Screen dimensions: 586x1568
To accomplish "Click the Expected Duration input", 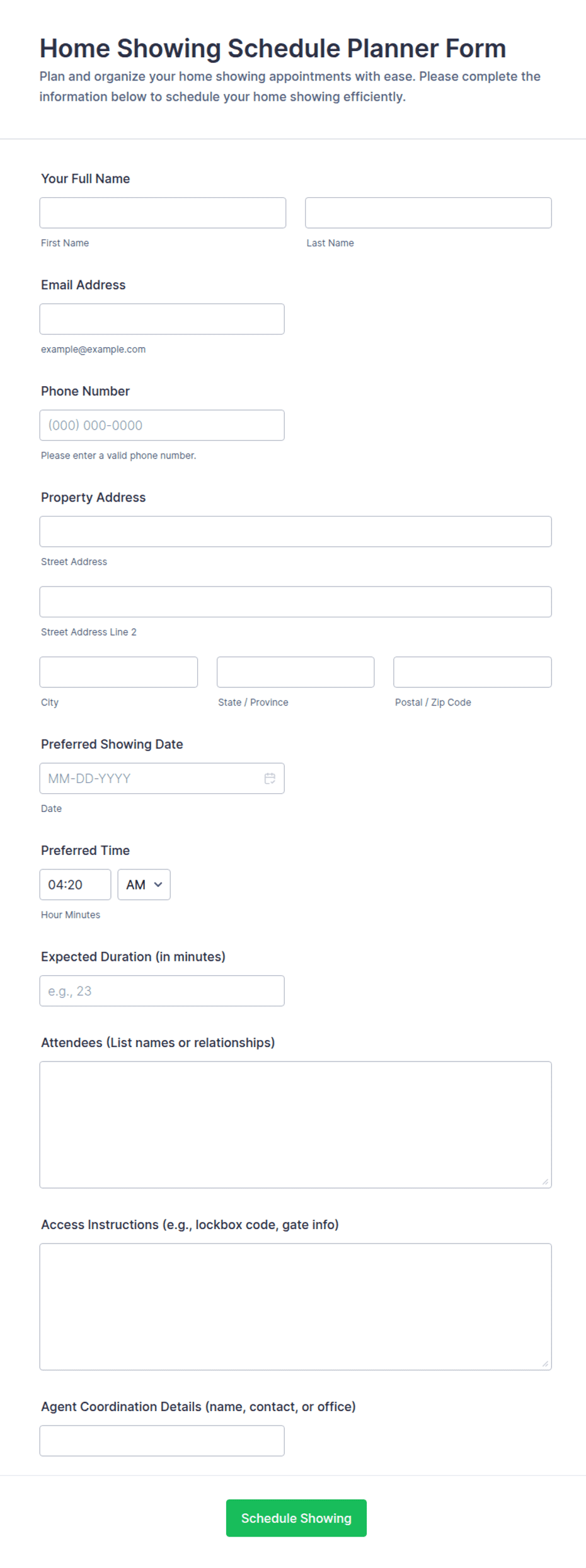I will point(162,991).
